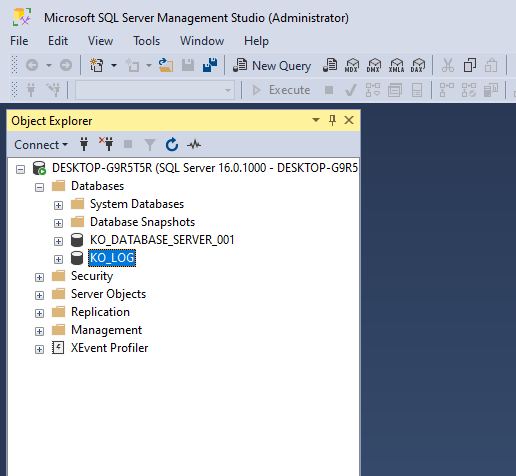Screen dimensions: 516x476
Task: Click the XMLA query icon
Action: click(x=396, y=65)
